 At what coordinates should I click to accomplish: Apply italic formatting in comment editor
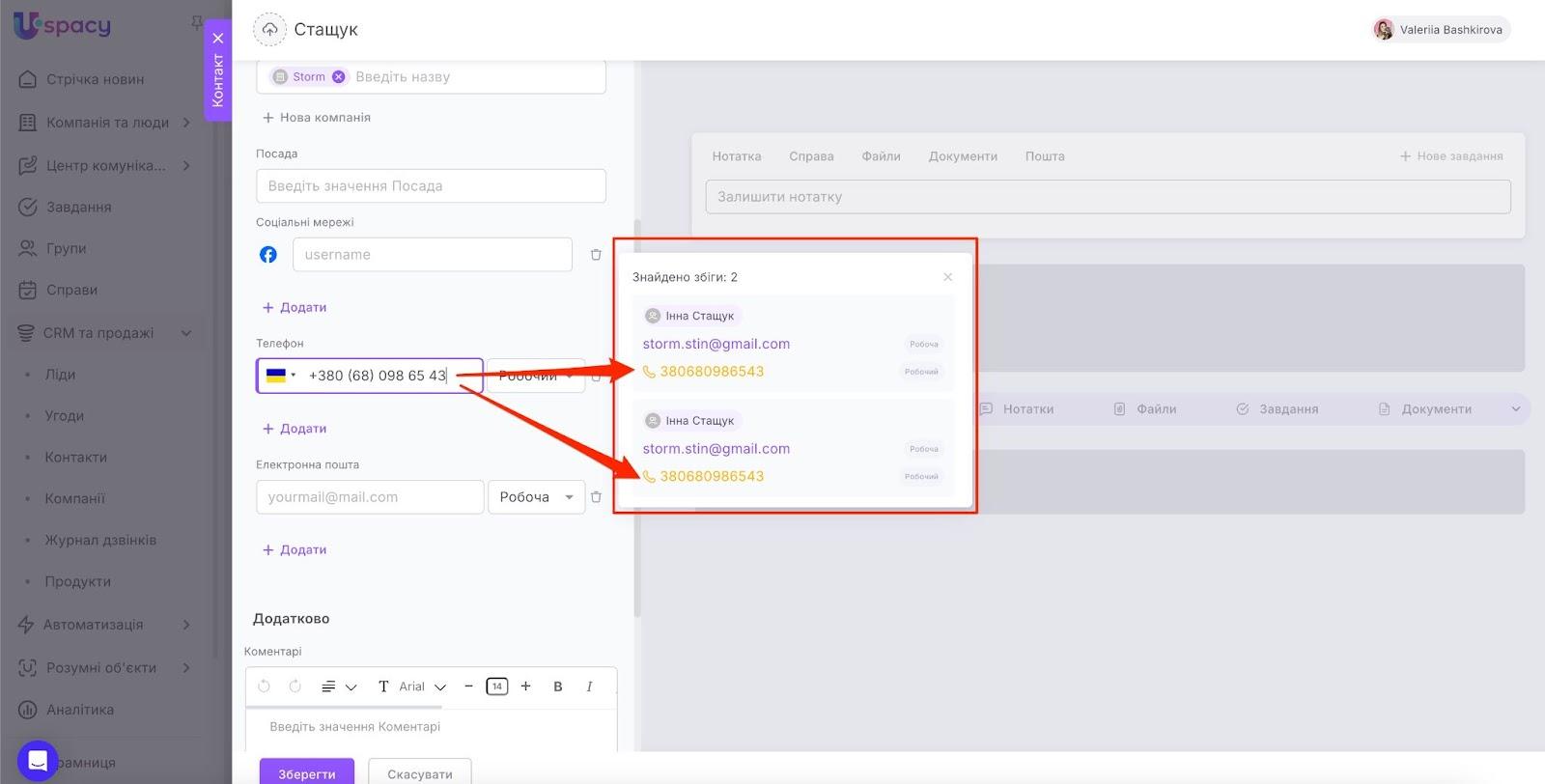pos(589,686)
